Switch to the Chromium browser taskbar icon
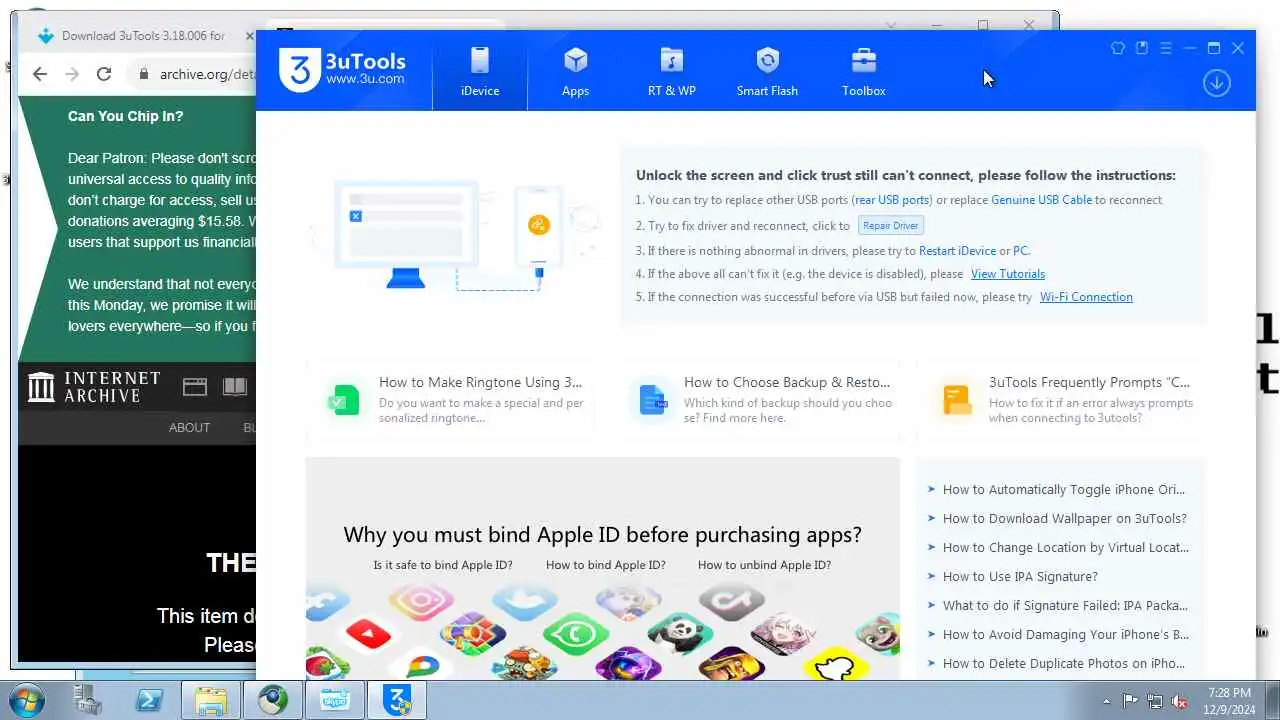Viewport: 1280px width, 720px height. point(272,700)
